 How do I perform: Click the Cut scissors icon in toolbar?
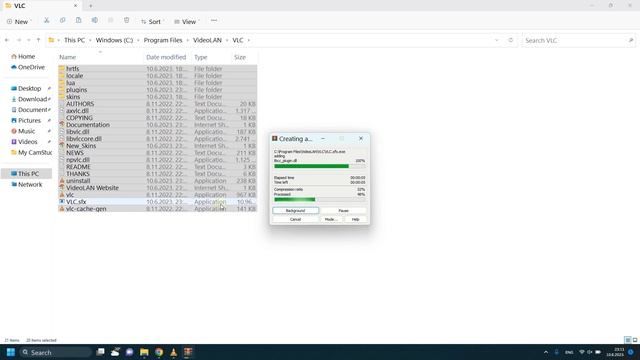coord(47,20)
